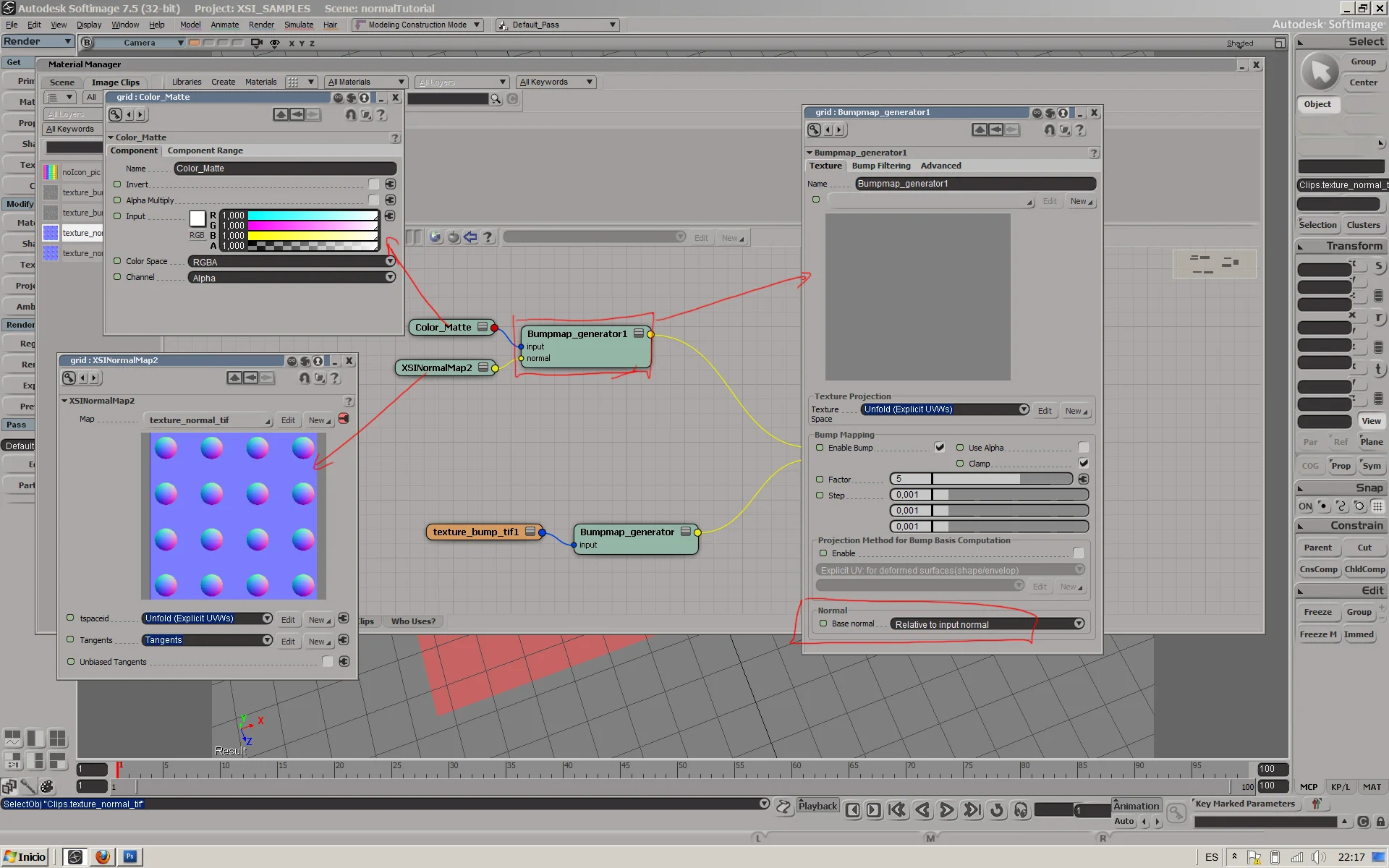1389x868 pixels.
Task: Click the help icon in Bumpmap_generator1 editor toolbar
Action: (1079, 130)
